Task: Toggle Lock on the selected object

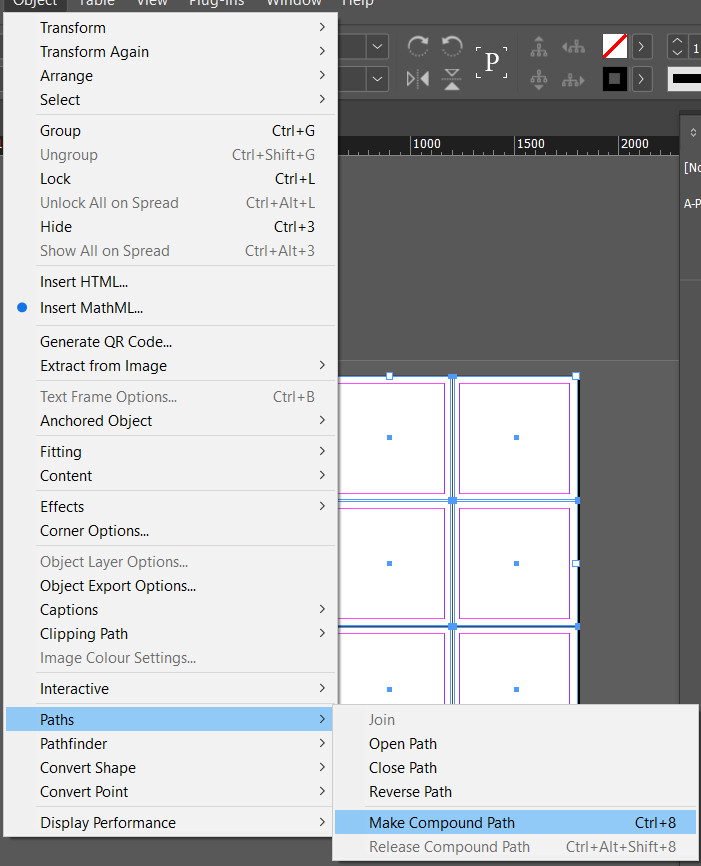Action: [x=55, y=178]
